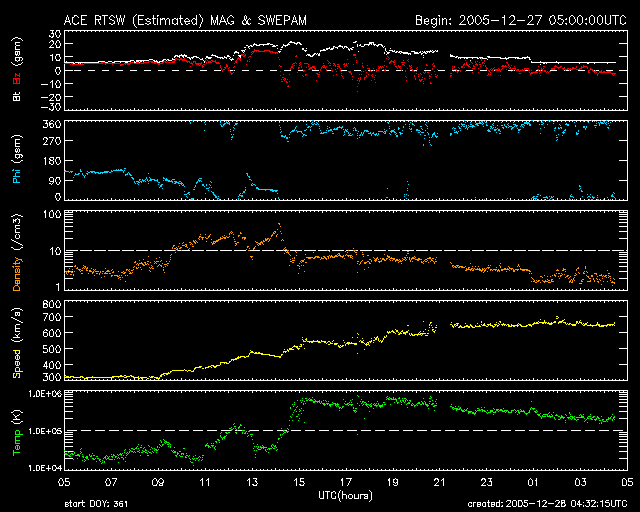Viewport: 640px width, 512px height.
Task: Click the '300' value on the Speed axis
Action: click(52, 376)
